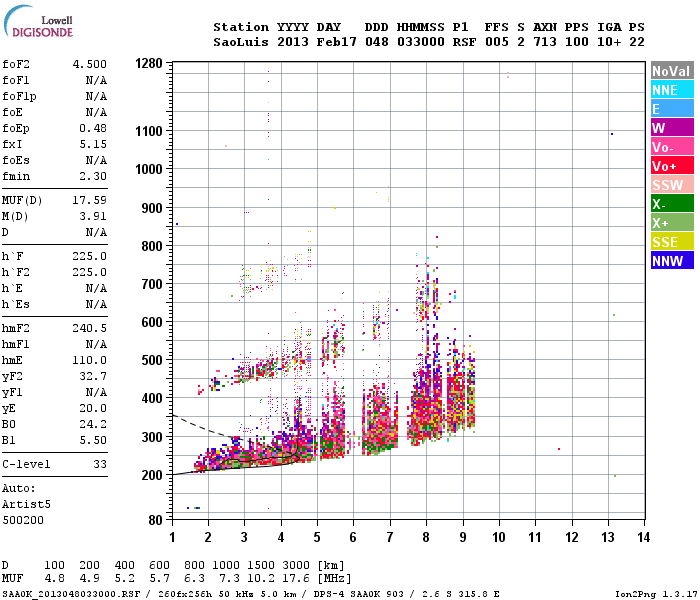The width and height of the screenshot is (700, 600).
Task: Click the 80 km y-axis label
Action: [155, 520]
